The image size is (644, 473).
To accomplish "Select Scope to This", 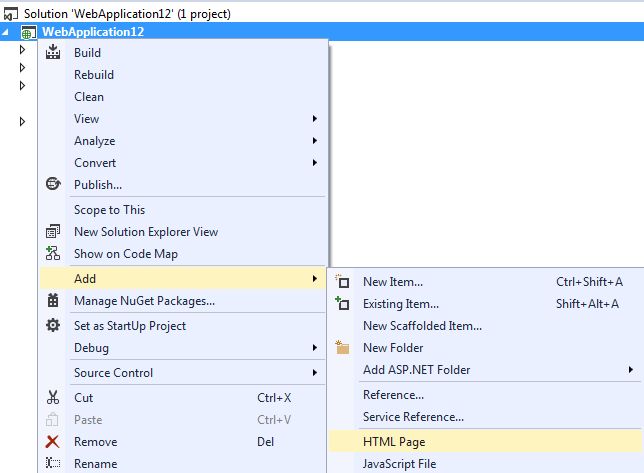I will tap(184, 210).
